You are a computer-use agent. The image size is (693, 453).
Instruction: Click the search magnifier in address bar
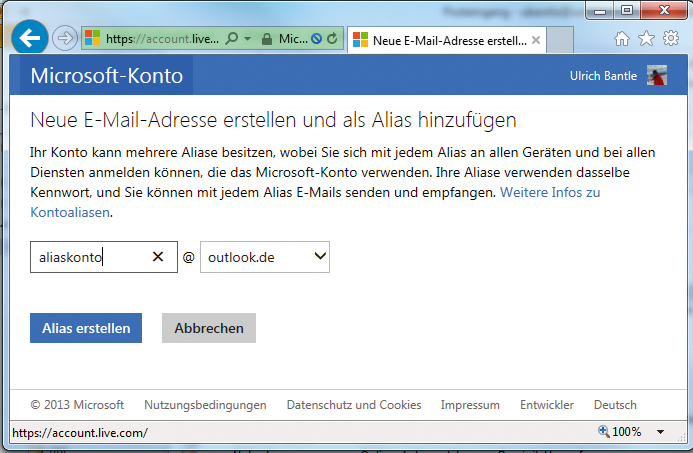tap(231, 39)
